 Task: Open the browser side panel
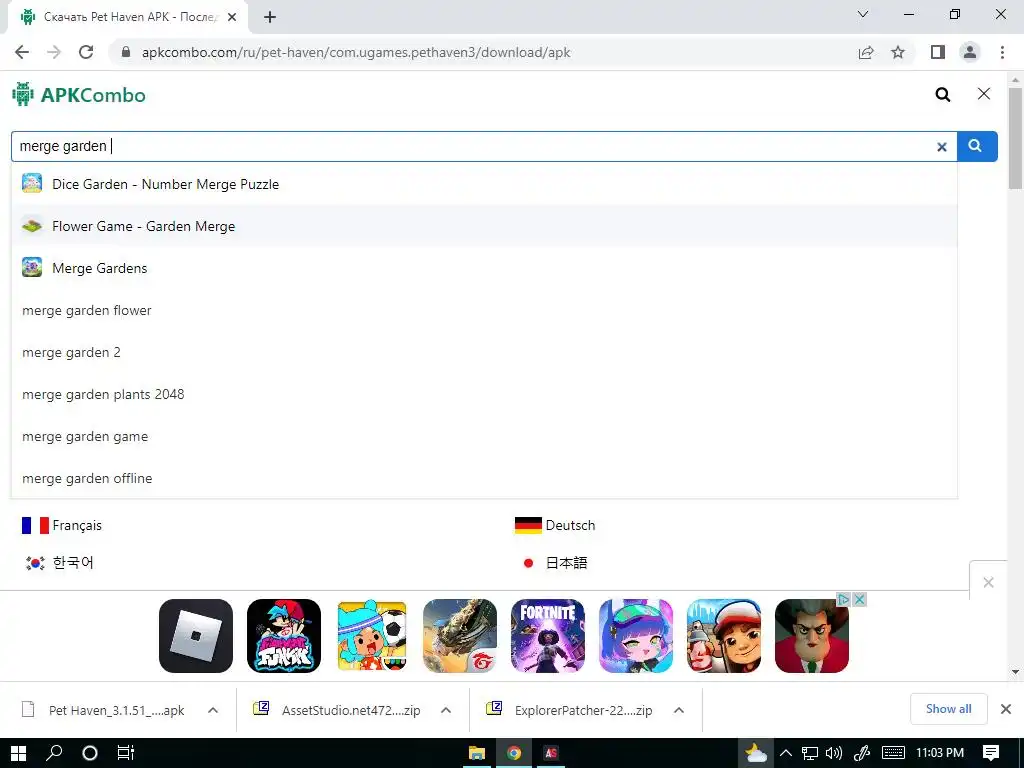(938, 52)
